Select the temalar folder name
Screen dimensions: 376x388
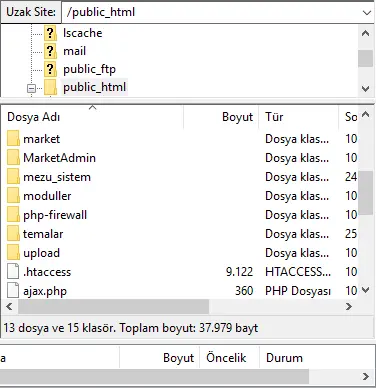pyautogui.click(x=43, y=234)
